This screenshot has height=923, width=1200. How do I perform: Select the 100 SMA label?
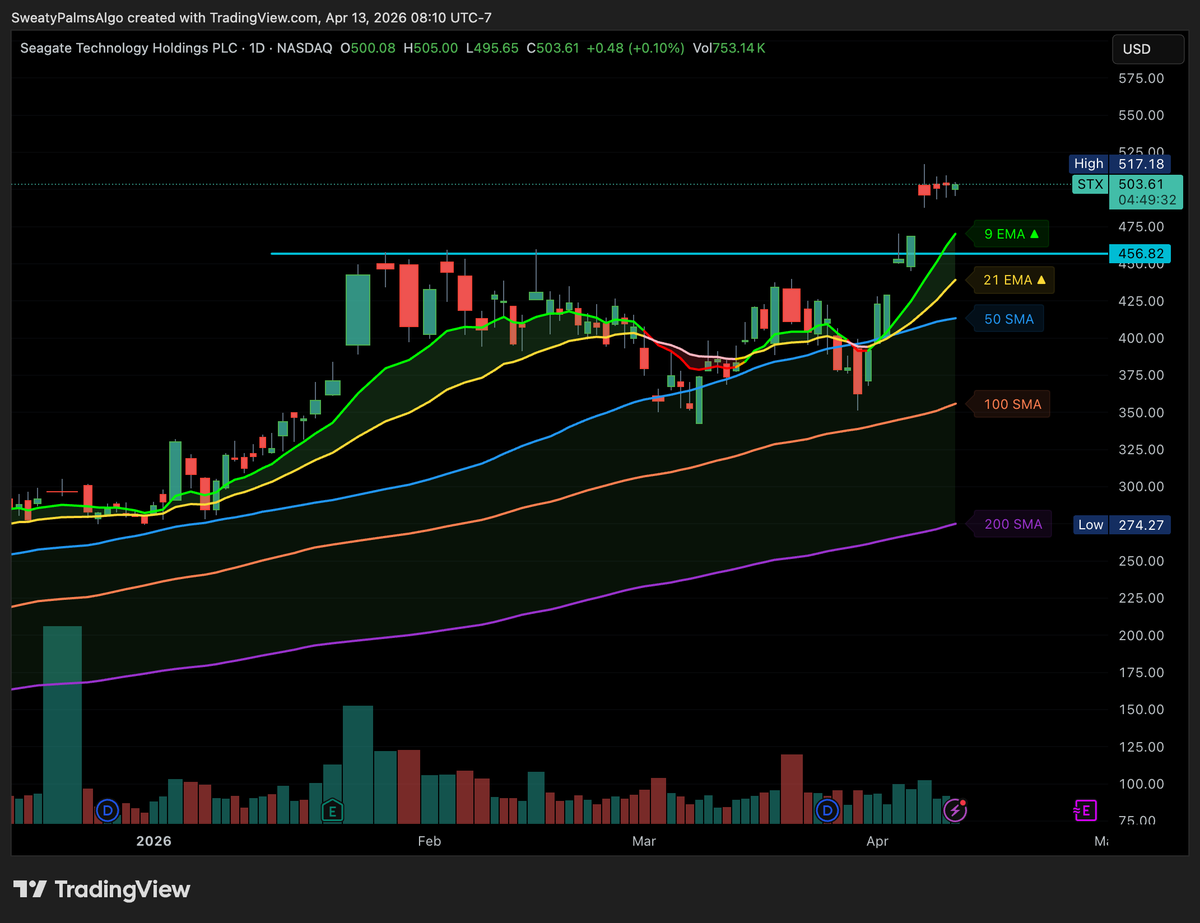[1013, 404]
